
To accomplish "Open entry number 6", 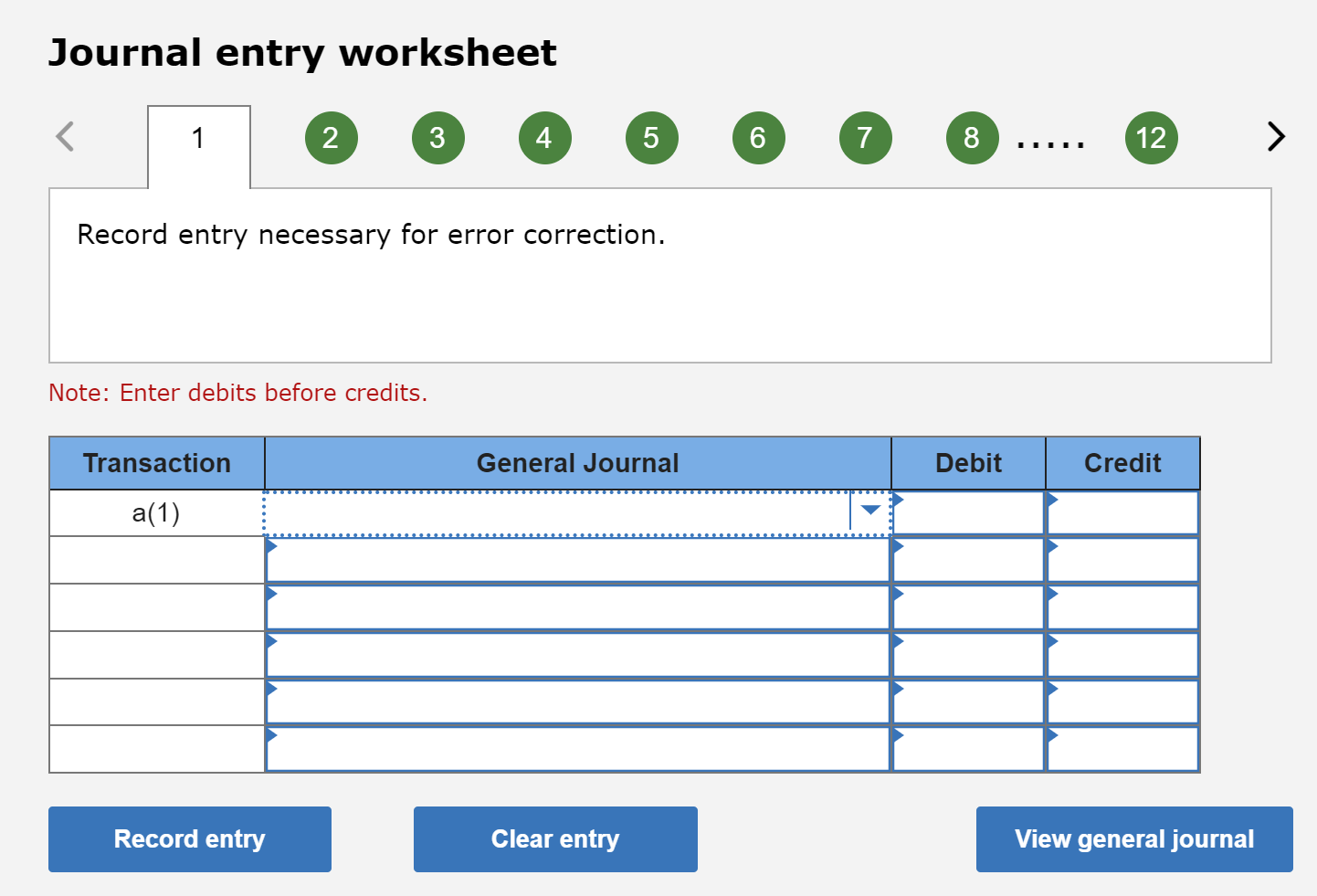I will [758, 138].
